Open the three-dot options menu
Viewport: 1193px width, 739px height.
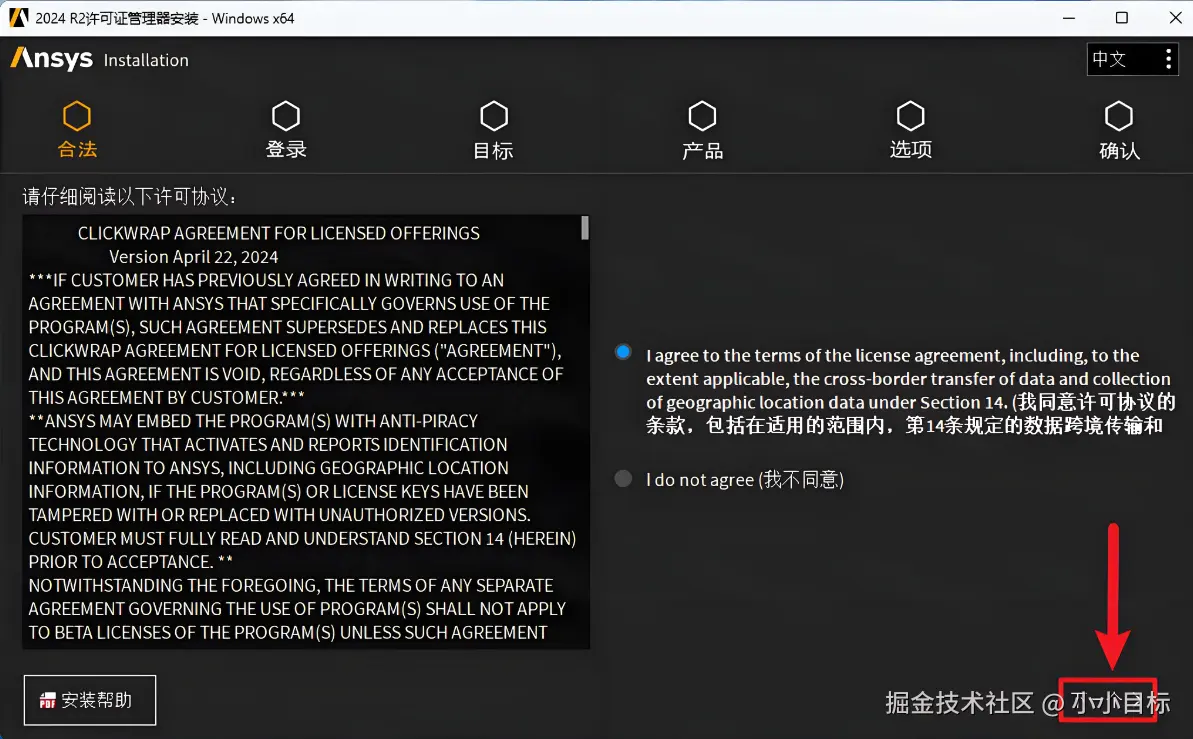pyautogui.click(x=1169, y=59)
